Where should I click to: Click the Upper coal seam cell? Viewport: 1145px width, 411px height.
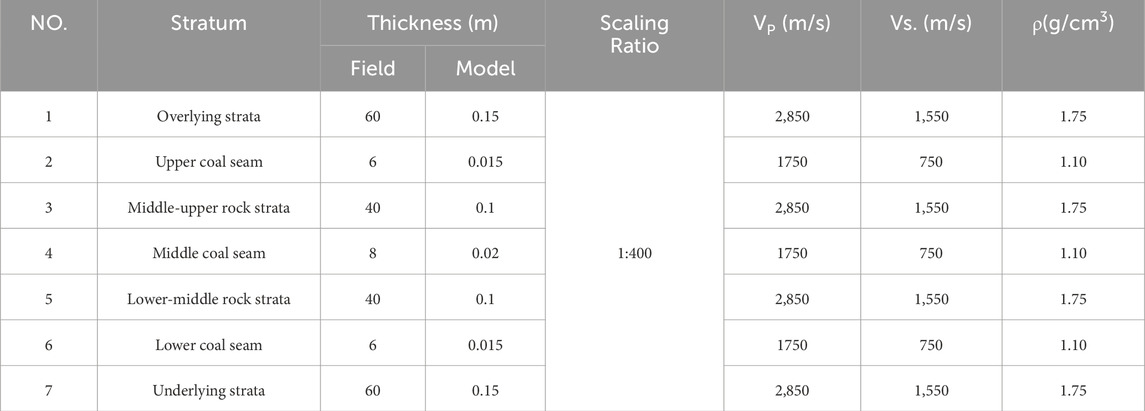[x=209, y=162]
